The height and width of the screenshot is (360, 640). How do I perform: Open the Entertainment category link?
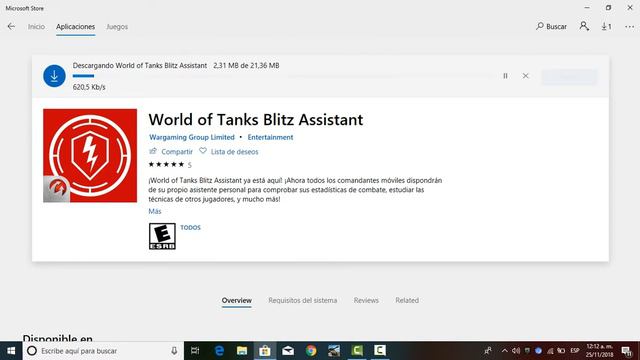(270, 138)
